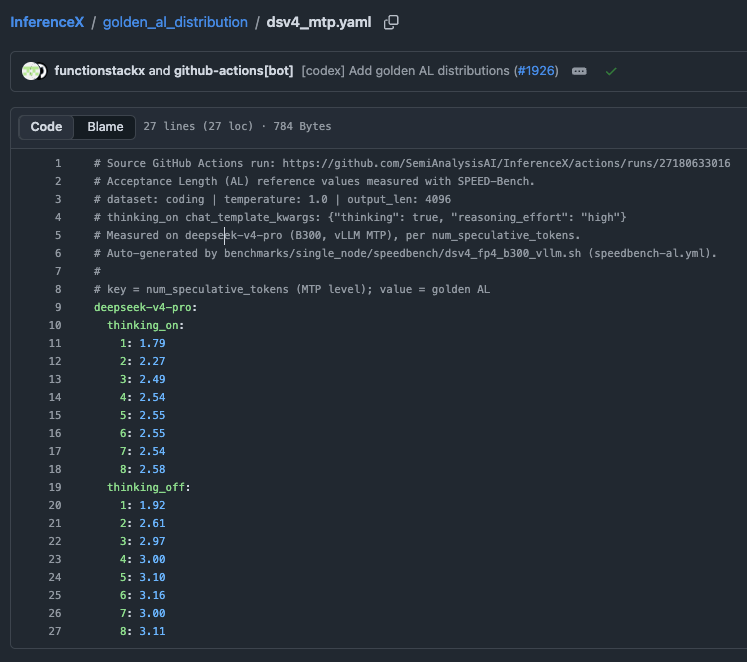This screenshot has width=747, height=662.
Task: Select line number 5
Action: click(58, 235)
